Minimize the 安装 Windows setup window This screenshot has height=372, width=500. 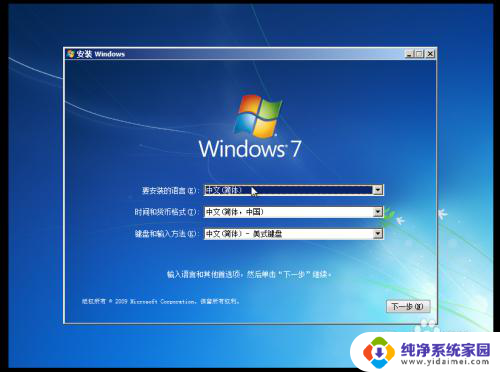coord(409,54)
